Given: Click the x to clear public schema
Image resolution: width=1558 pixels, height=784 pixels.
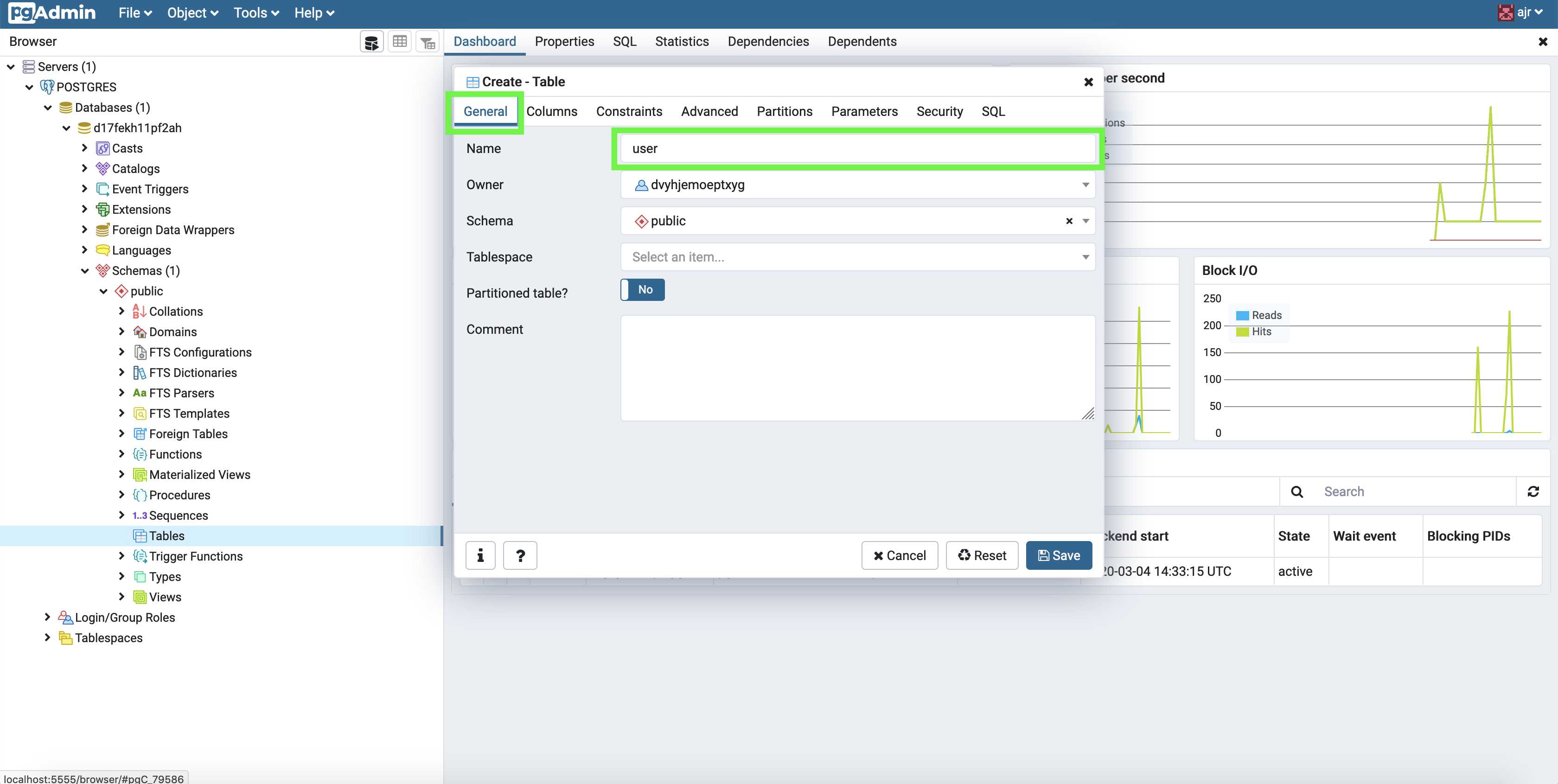Looking at the screenshot, I should 1069,221.
